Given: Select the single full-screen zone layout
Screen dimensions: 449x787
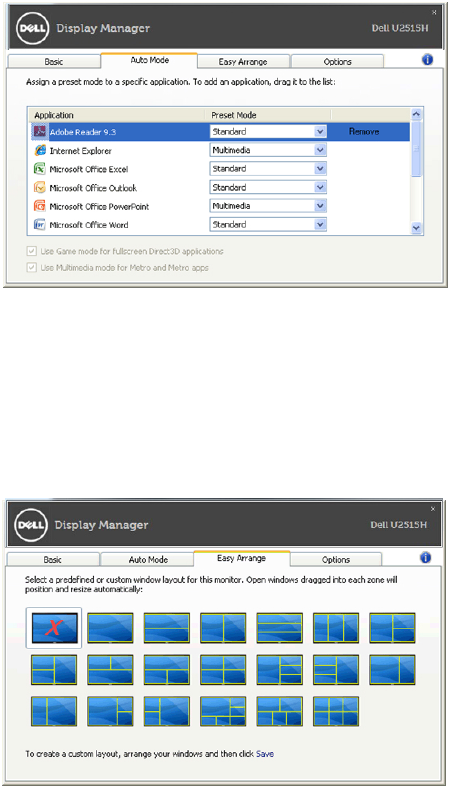Looking at the screenshot, I should coord(110,628).
